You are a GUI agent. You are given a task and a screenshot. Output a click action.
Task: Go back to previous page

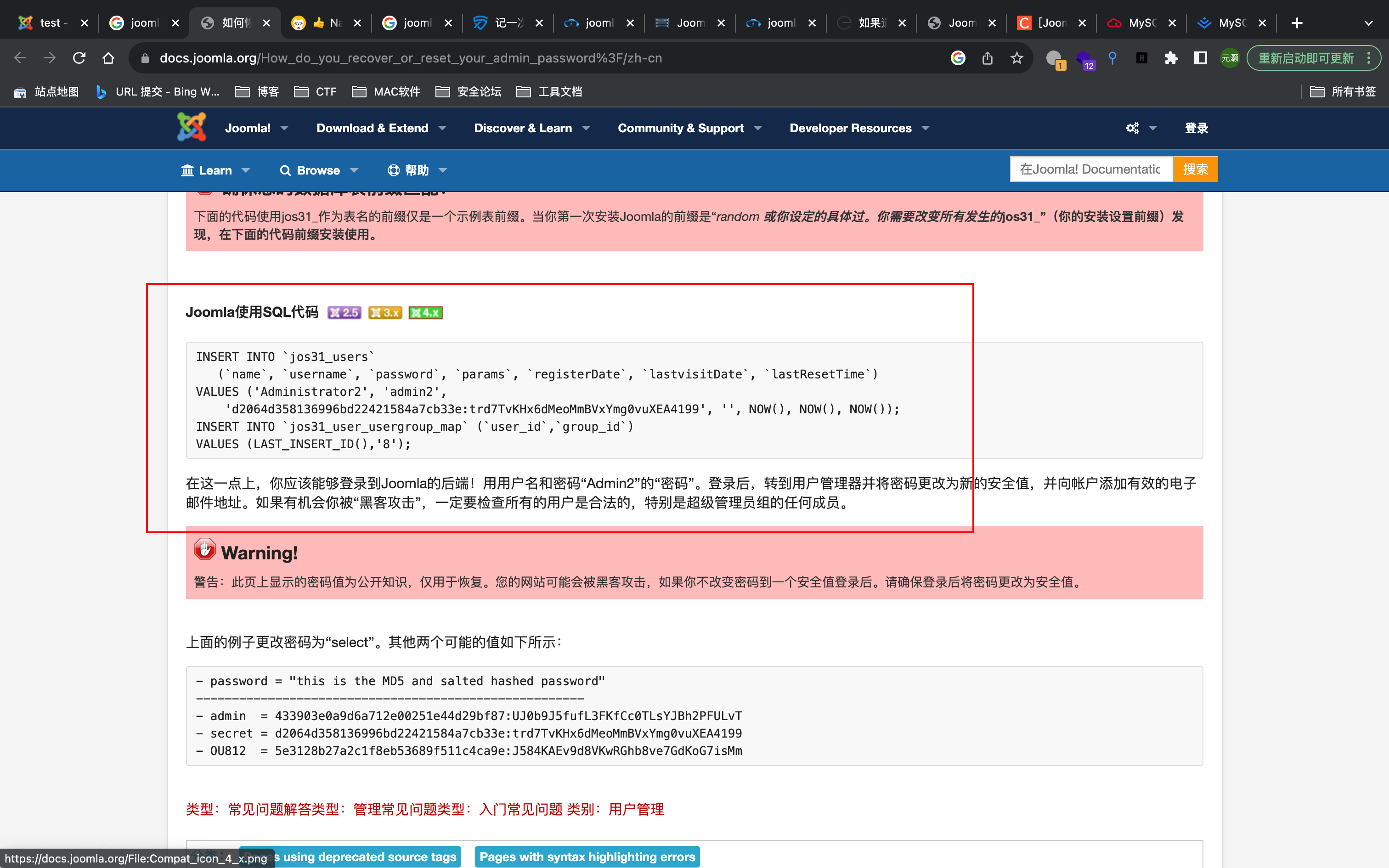tap(20, 58)
